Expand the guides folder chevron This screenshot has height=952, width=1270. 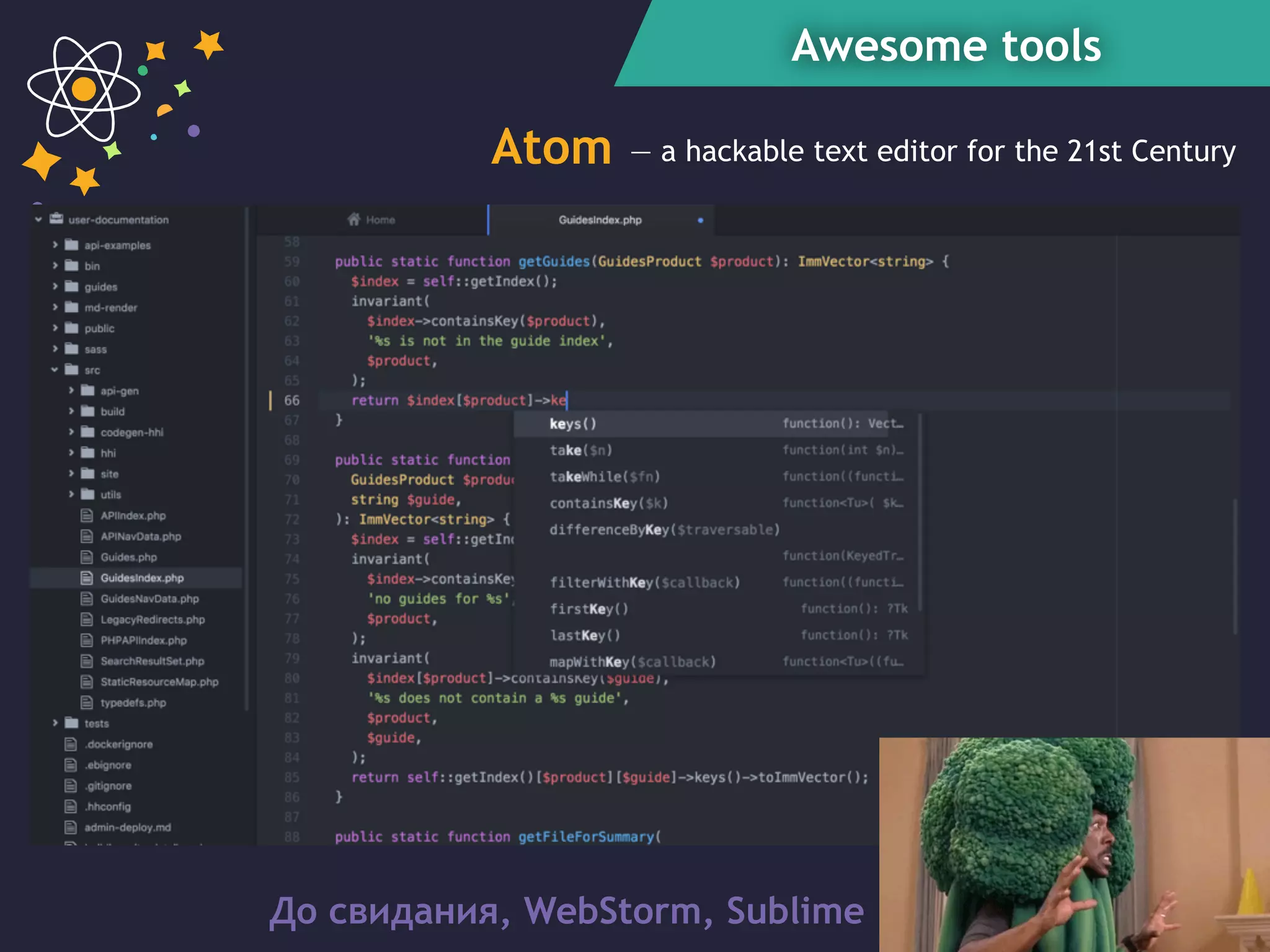coord(55,286)
